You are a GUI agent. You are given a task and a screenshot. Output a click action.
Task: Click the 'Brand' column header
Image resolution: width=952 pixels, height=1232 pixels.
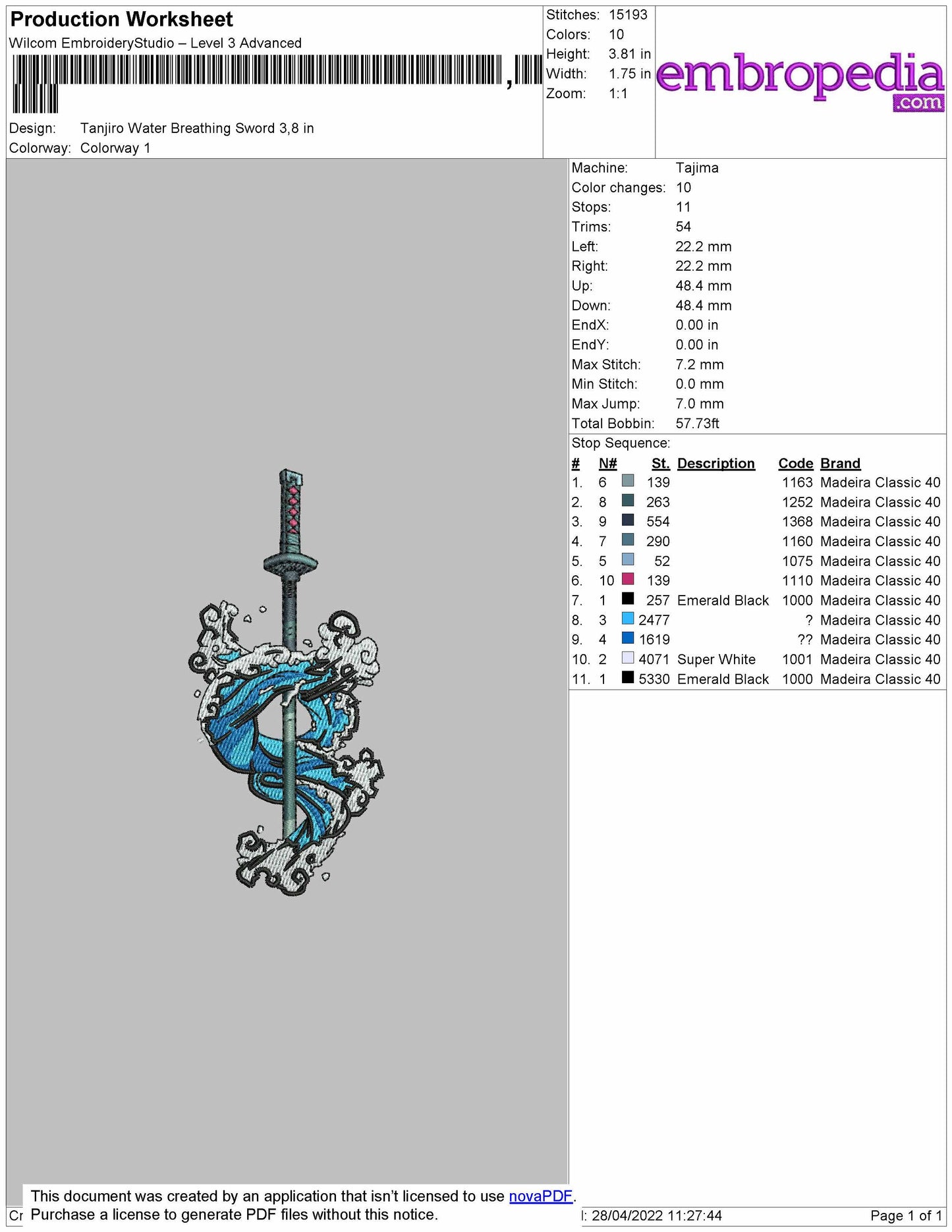[840, 463]
